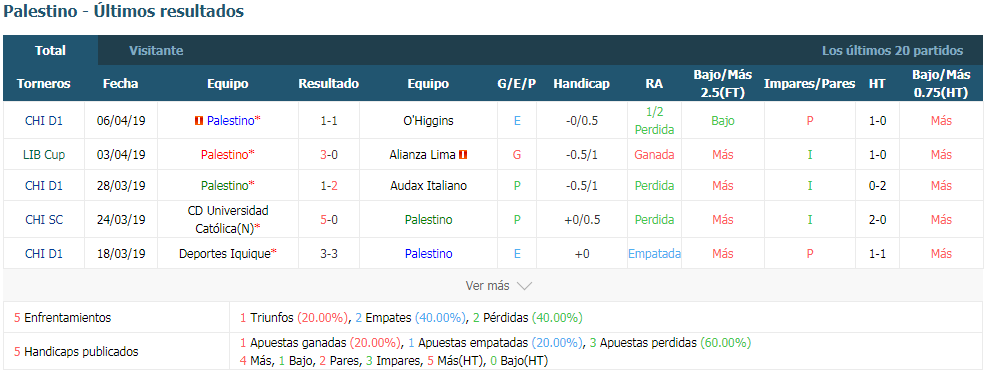This screenshot has width=984, height=373.
Task: Open the Audax Italiano team link
Action: click(x=428, y=186)
